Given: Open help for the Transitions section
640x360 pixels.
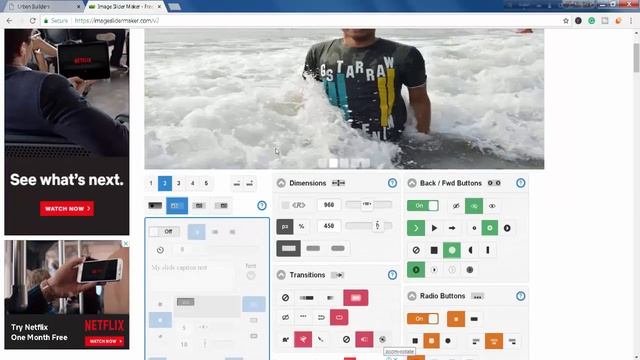Looking at the screenshot, I should point(392,275).
